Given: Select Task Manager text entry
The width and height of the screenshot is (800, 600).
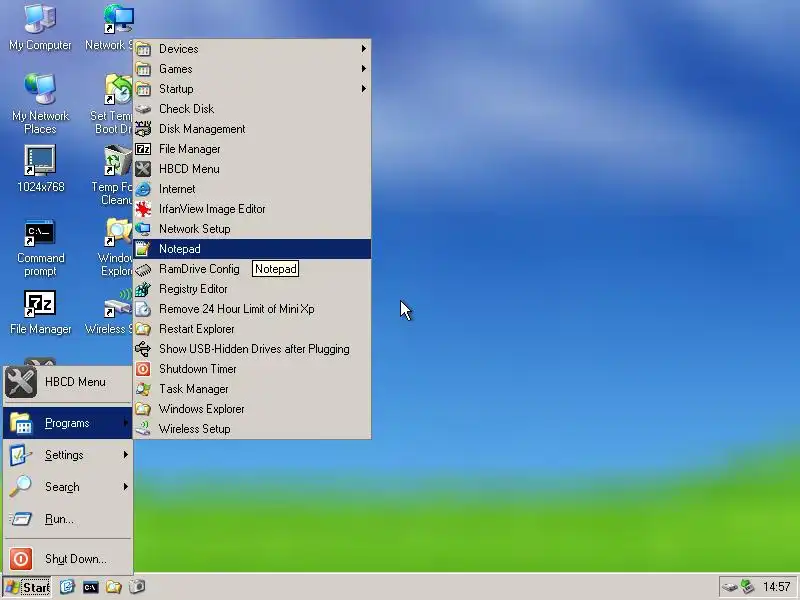Looking at the screenshot, I should point(193,389).
